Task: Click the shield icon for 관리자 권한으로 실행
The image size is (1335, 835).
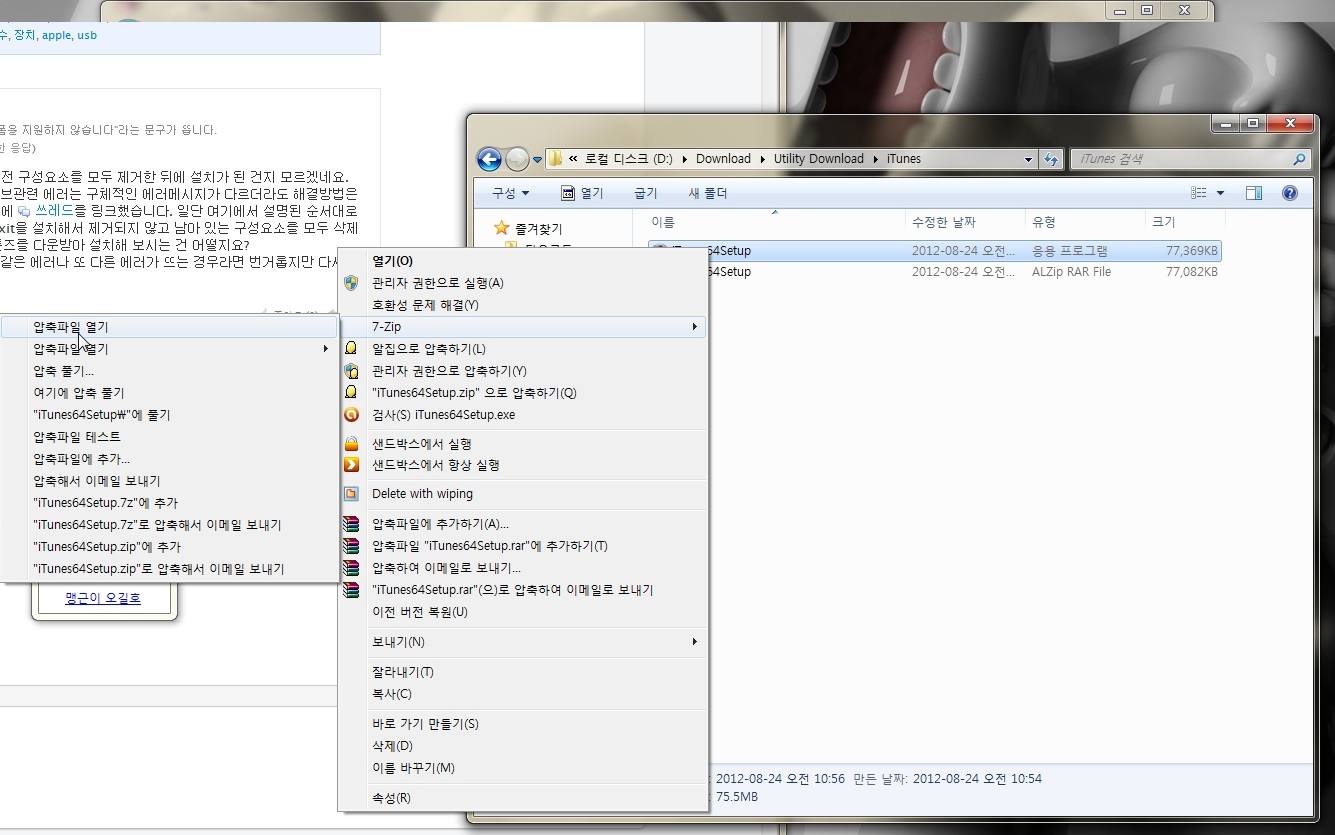Action: (x=351, y=283)
